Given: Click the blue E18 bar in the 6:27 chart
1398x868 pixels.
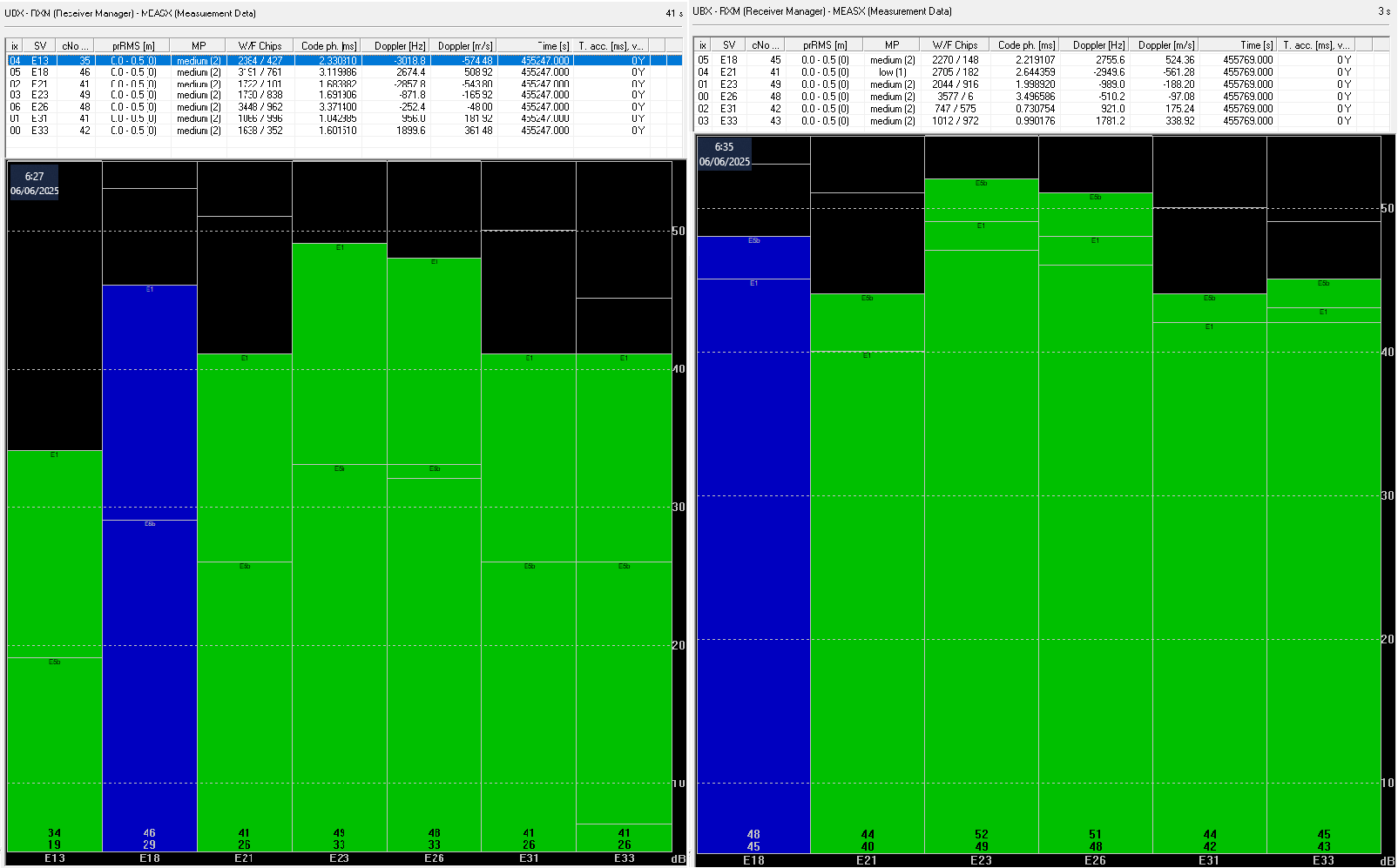Looking at the screenshot, I should click(150, 568).
